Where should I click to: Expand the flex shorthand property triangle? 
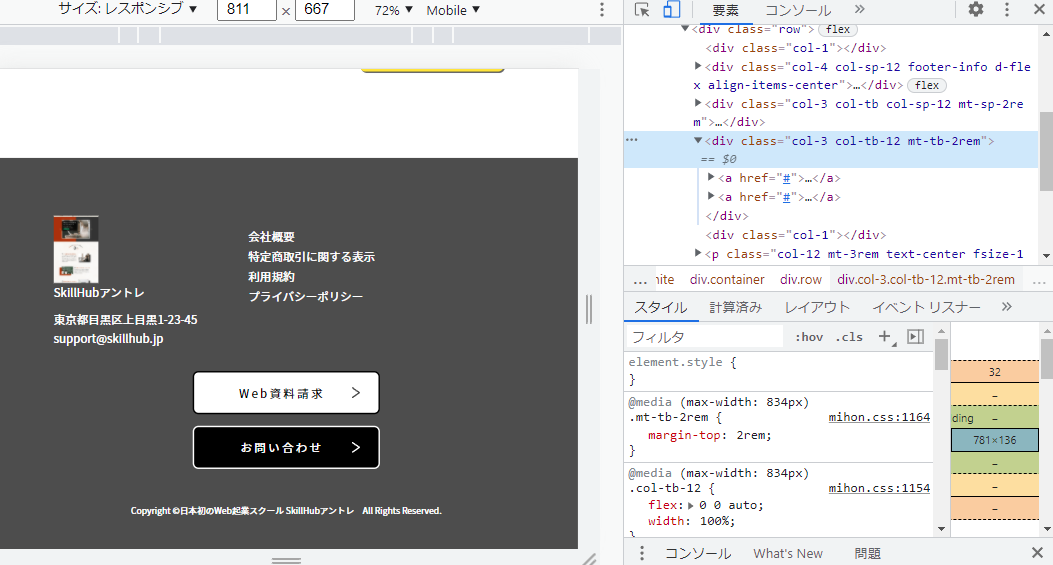pyautogui.click(x=690, y=505)
